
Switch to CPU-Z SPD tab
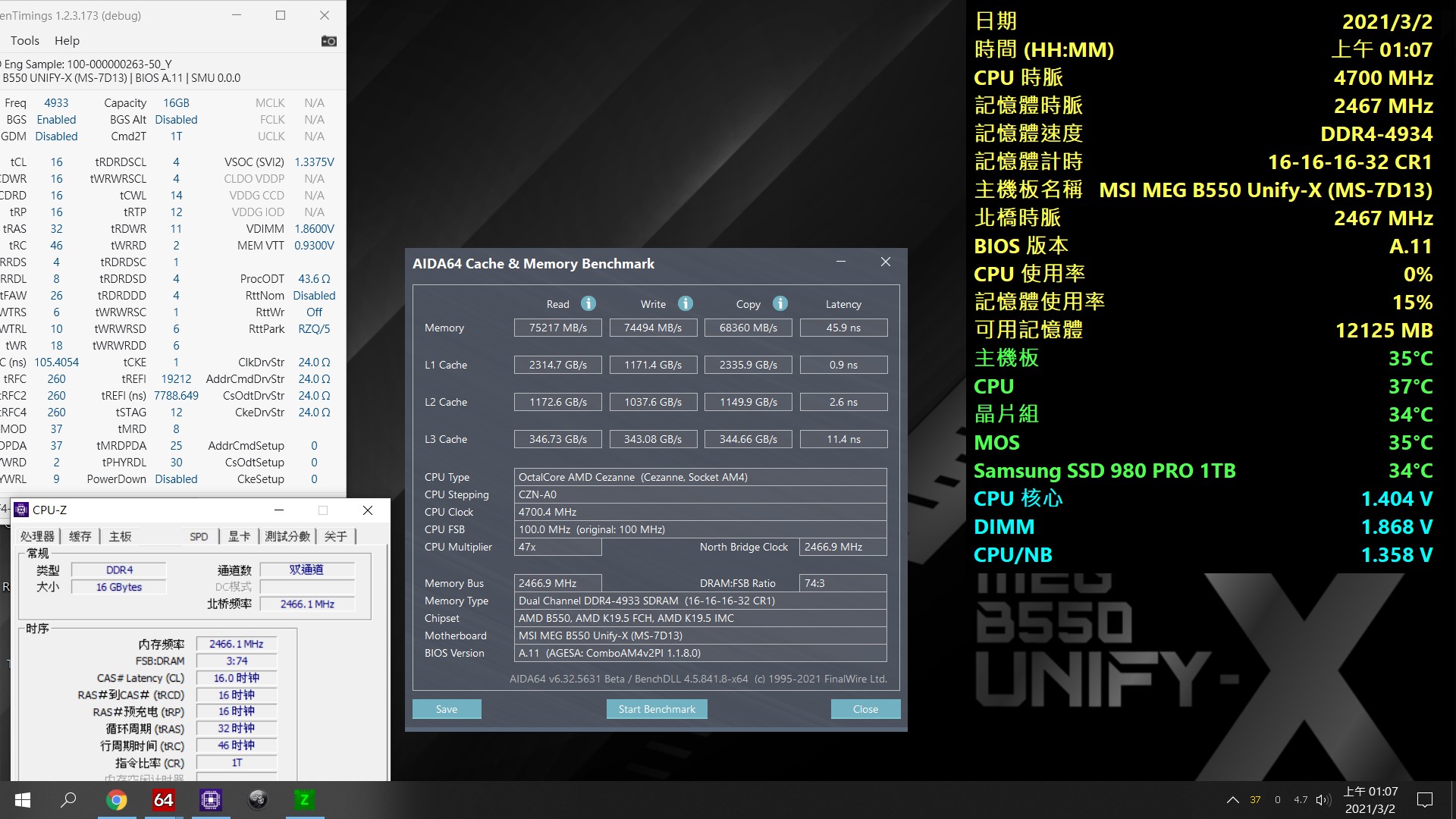[x=199, y=537]
